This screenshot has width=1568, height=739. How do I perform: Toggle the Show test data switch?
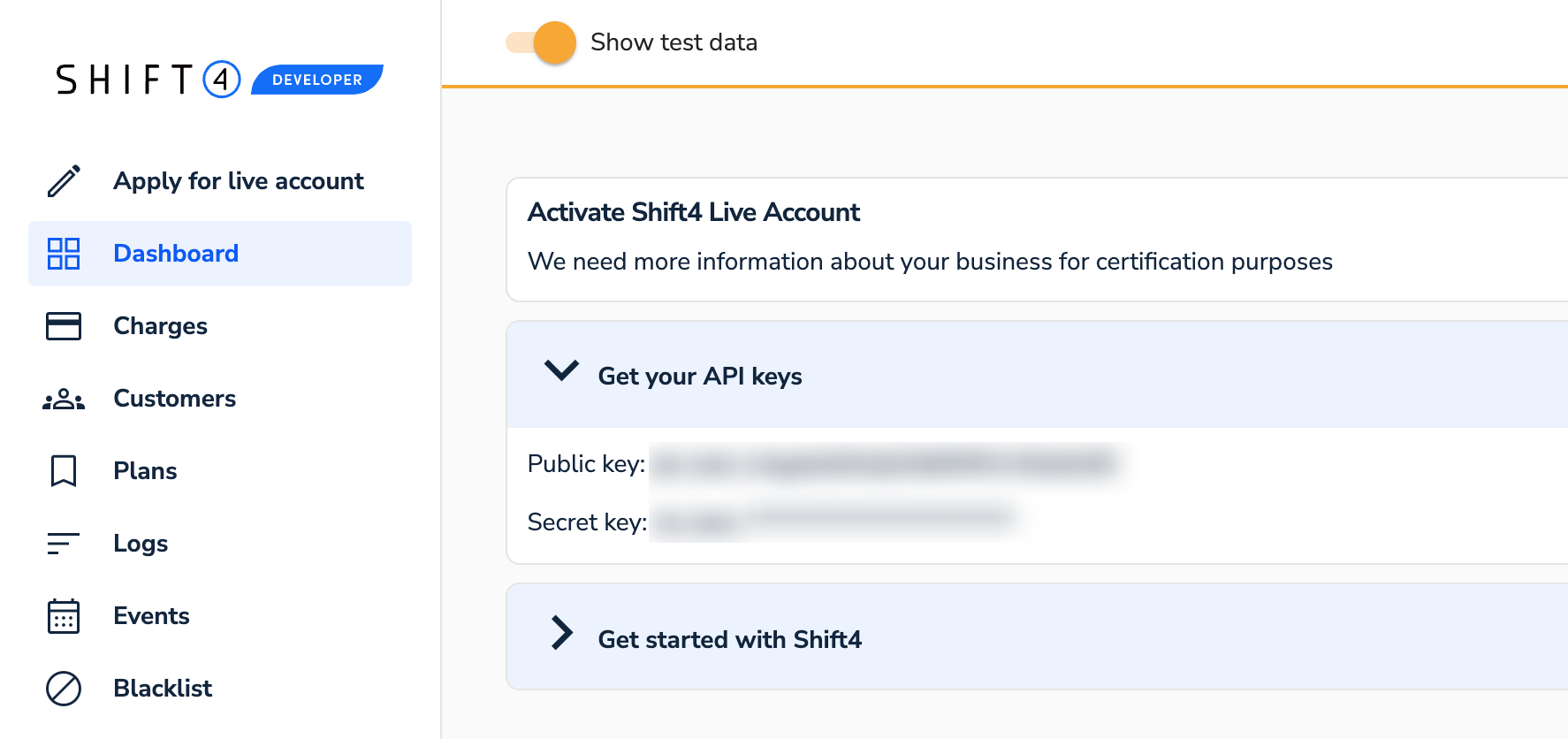[542, 42]
